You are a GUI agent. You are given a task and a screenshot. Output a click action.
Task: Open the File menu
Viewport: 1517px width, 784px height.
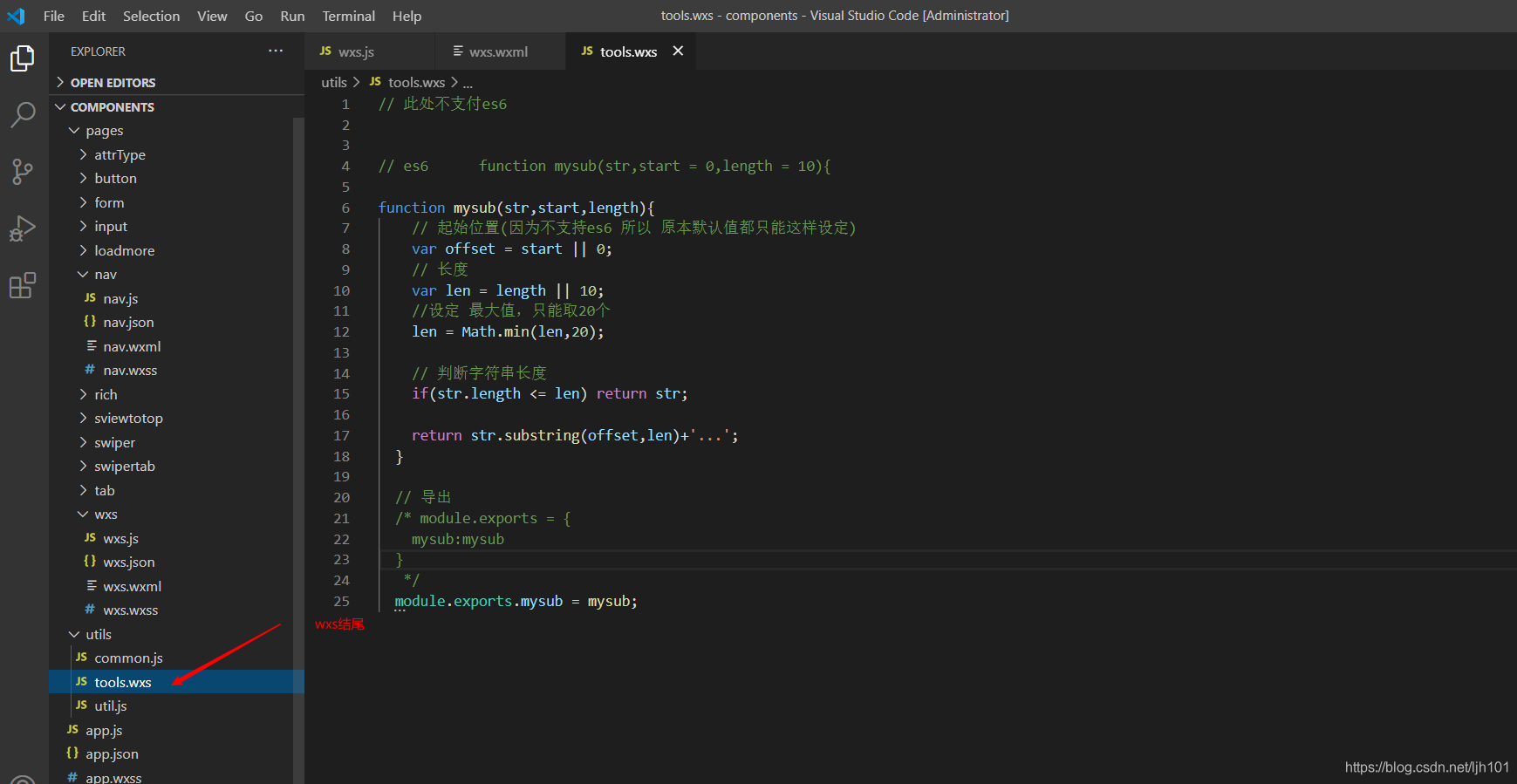tap(54, 16)
